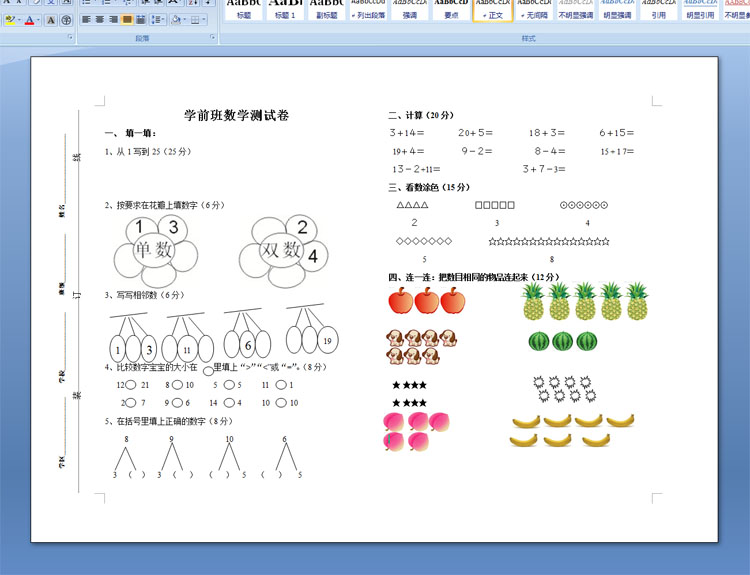Viewport: 750px width, 575px height.
Task: Click the heading 四、连一连
Action: [474, 277]
